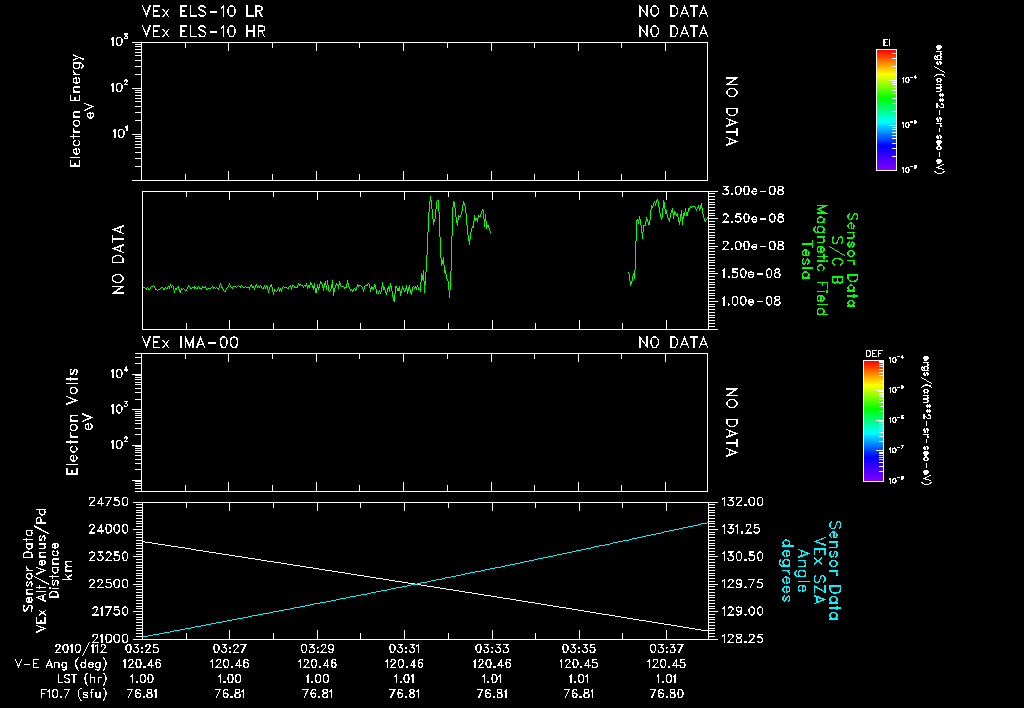Click the 03:27 time axis label
This screenshot has width=1024, height=708.
click(x=229, y=649)
